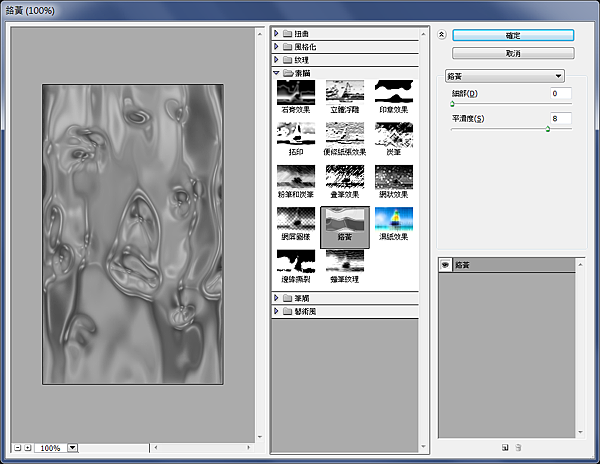Click the effect layers list scroll-down arrow
Screen dimensions: 600x464
(x=580, y=432)
